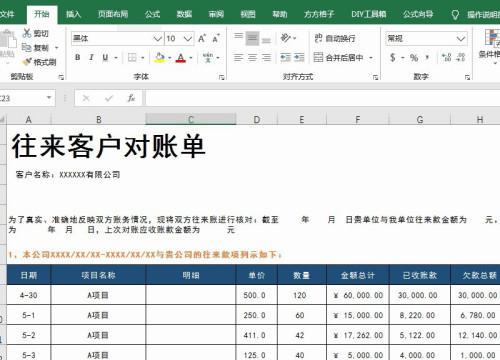Image resolution: width=500 pixels, height=360 pixels.
Task: Click into the formula bar
Action: (322, 98)
